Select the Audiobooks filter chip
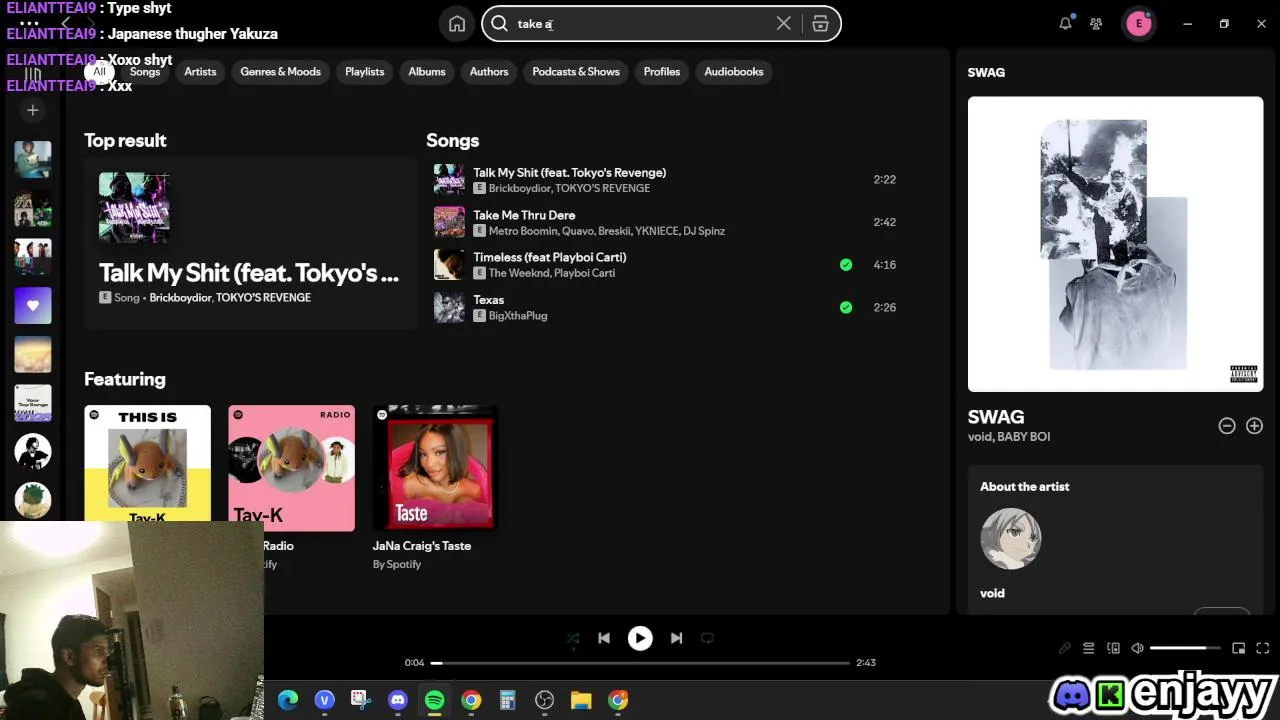This screenshot has height=720, width=1280. [x=734, y=72]
